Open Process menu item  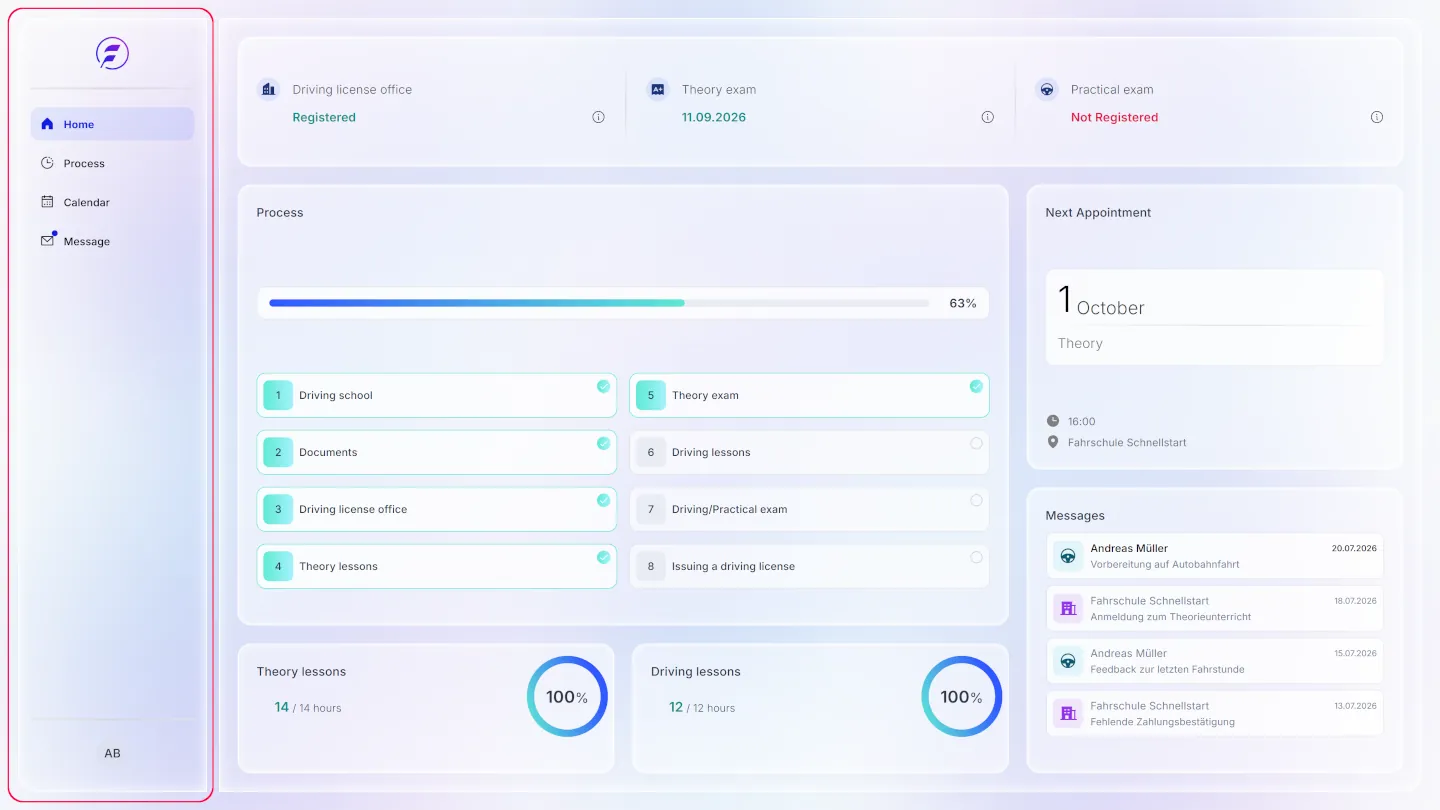click(x=112, y=163)
